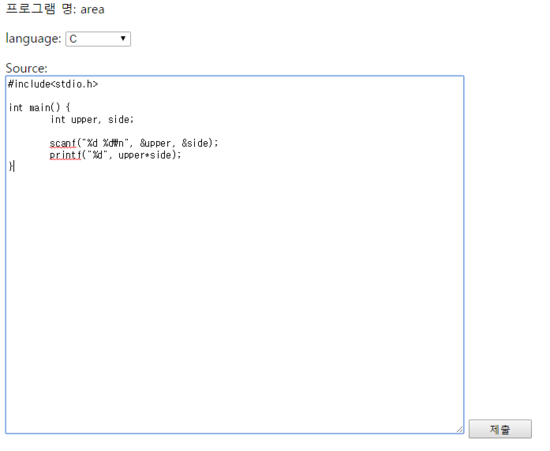Open the language dropdown set to C
The image size is (550, 451).
pos(98,39)
